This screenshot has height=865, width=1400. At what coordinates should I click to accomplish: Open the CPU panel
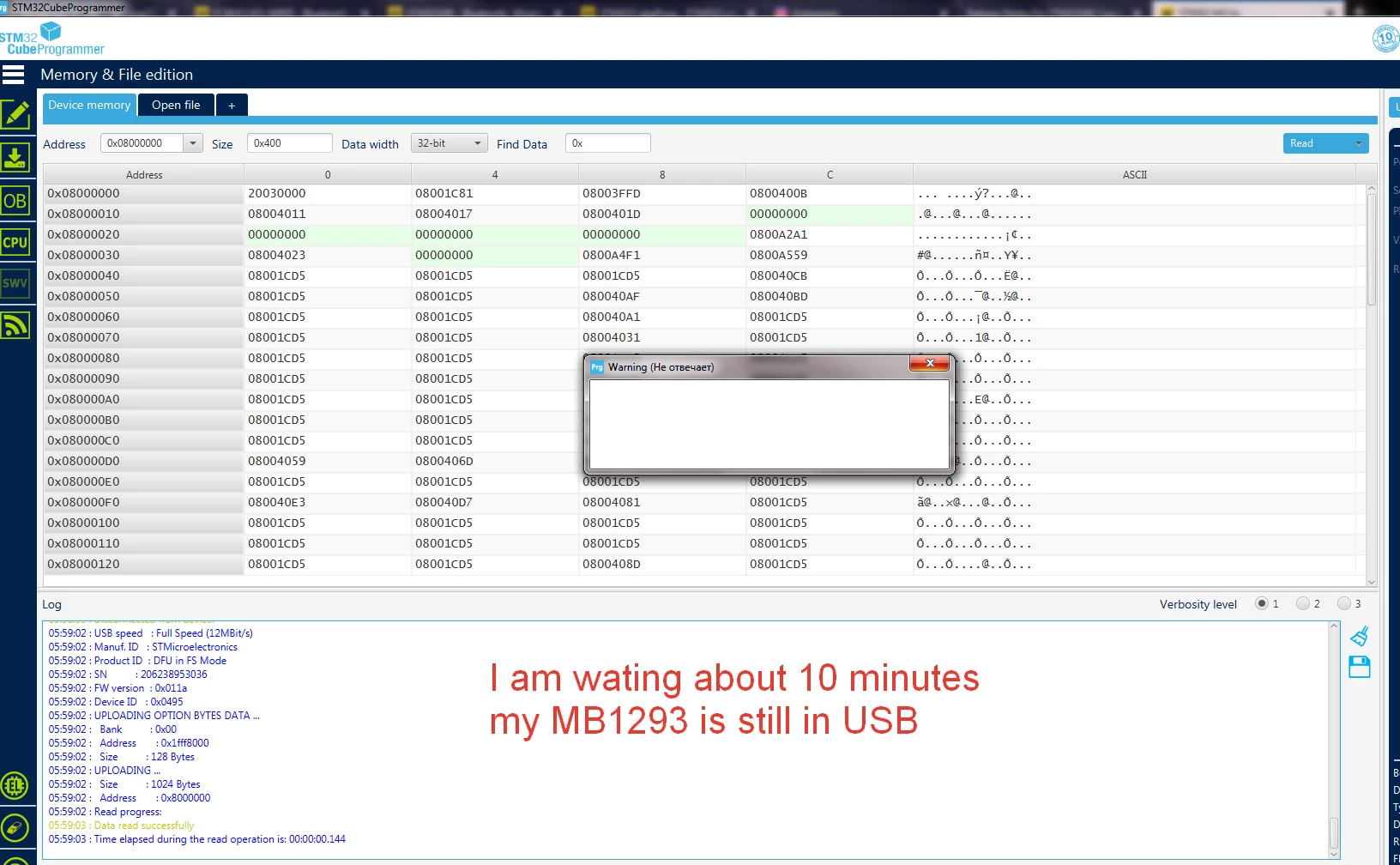[x=15, y=242]
